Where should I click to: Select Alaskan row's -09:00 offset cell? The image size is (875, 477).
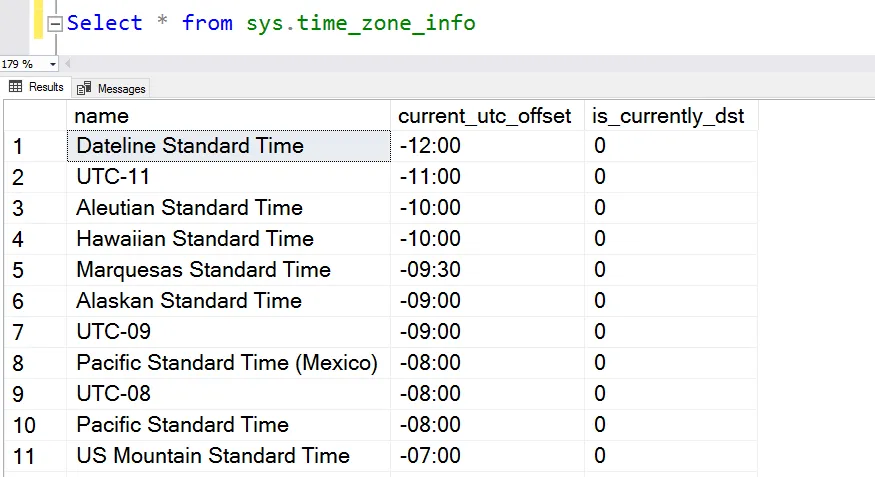pyautogui.click(x=487, y=301)
